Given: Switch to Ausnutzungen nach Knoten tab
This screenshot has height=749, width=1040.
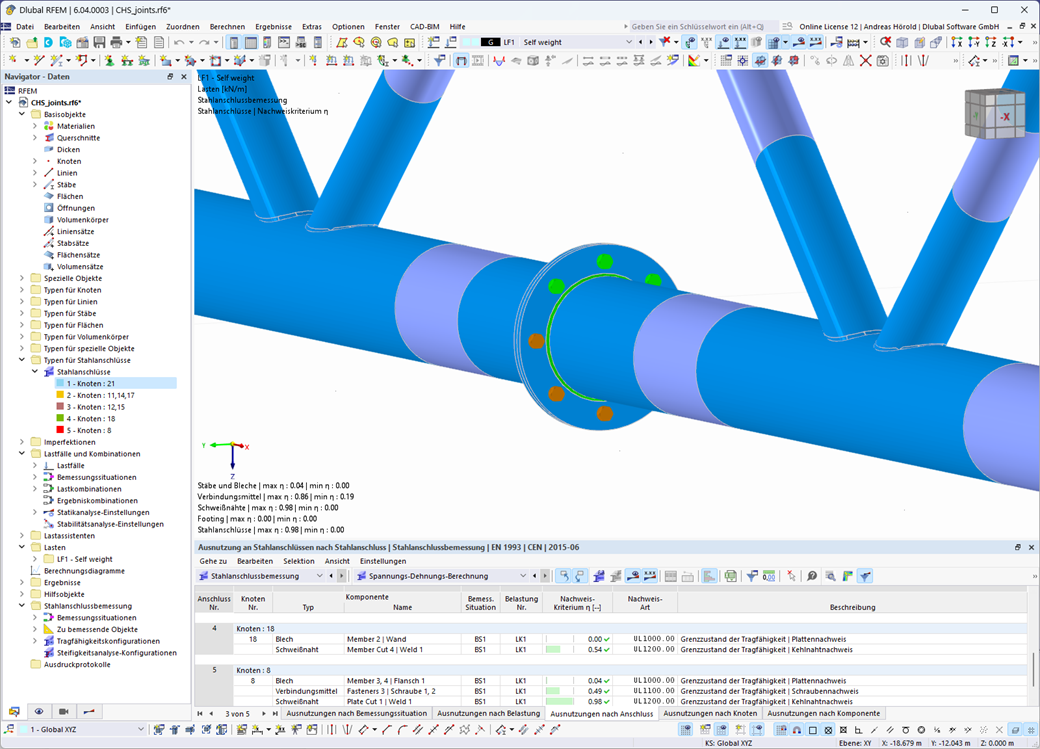Looking at the screenshot, I should pyautogui.click(x=710, y=713).
